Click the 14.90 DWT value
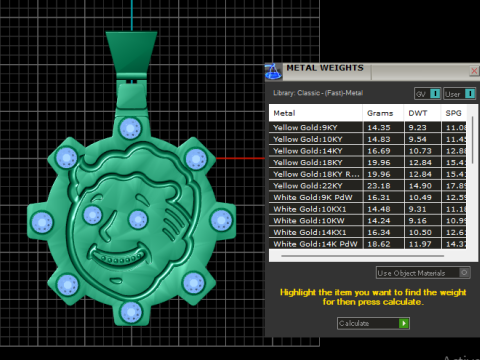The height and width of the screenshot is (360, 480). pyautogui.click(x=420, y=186)
